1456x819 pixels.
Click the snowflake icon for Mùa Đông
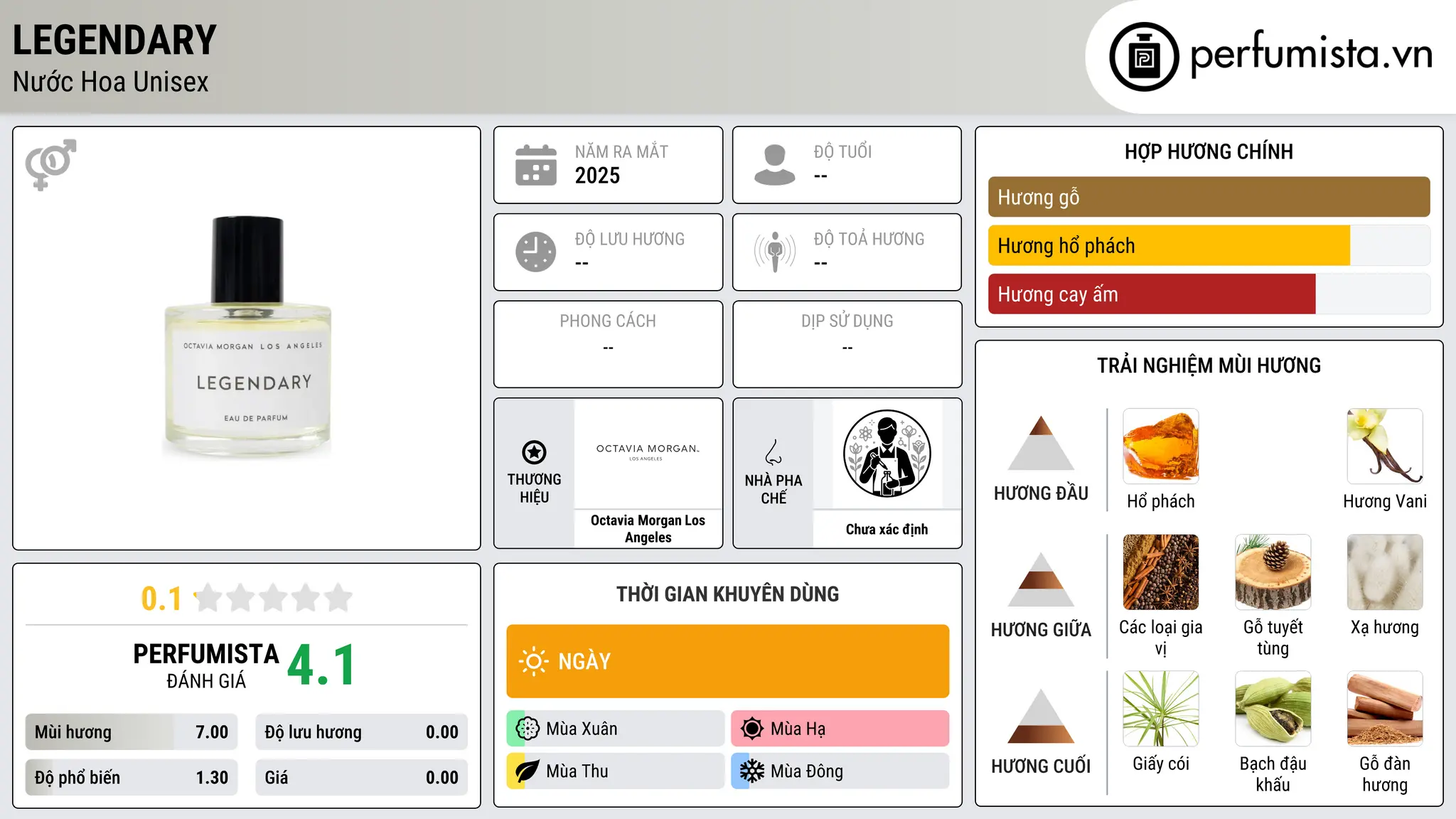coord(752,771)
